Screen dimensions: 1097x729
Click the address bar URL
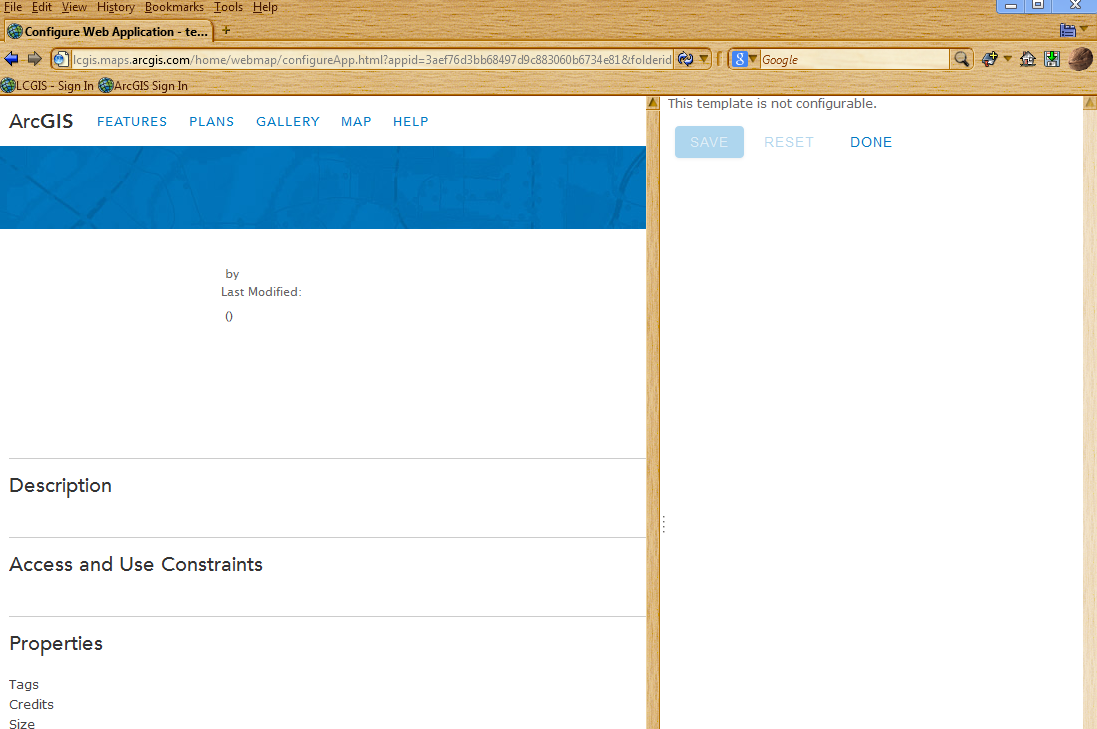pos(372,59)
